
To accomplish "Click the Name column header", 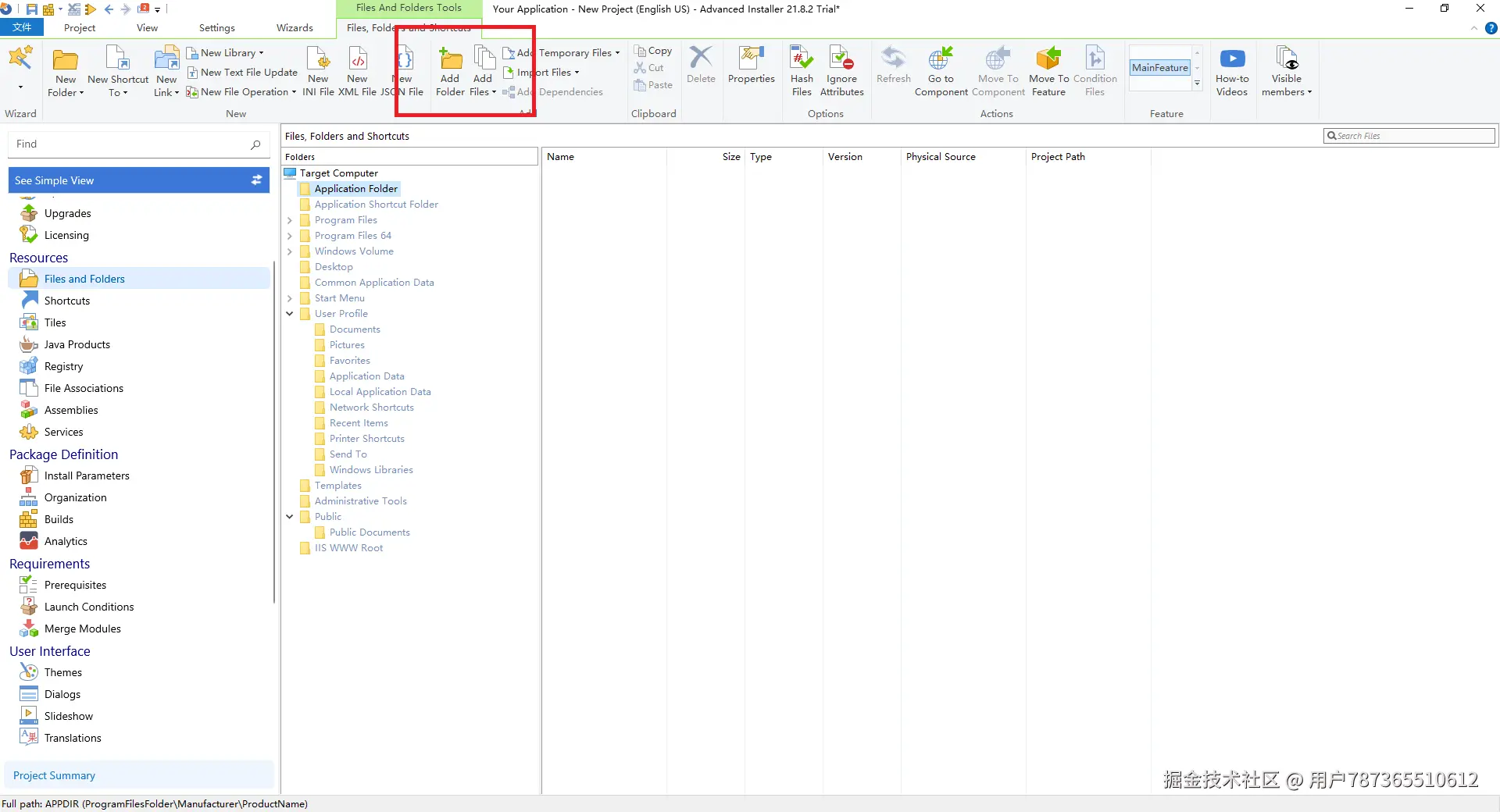I will pos(560,156).
